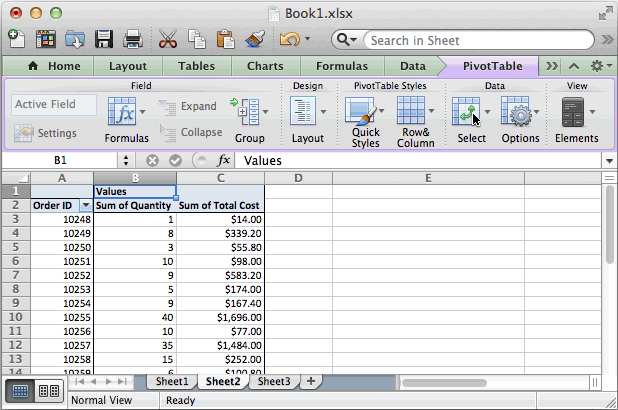
Task: Click the formula bar cancel X icon
Action: coord(152,160)
